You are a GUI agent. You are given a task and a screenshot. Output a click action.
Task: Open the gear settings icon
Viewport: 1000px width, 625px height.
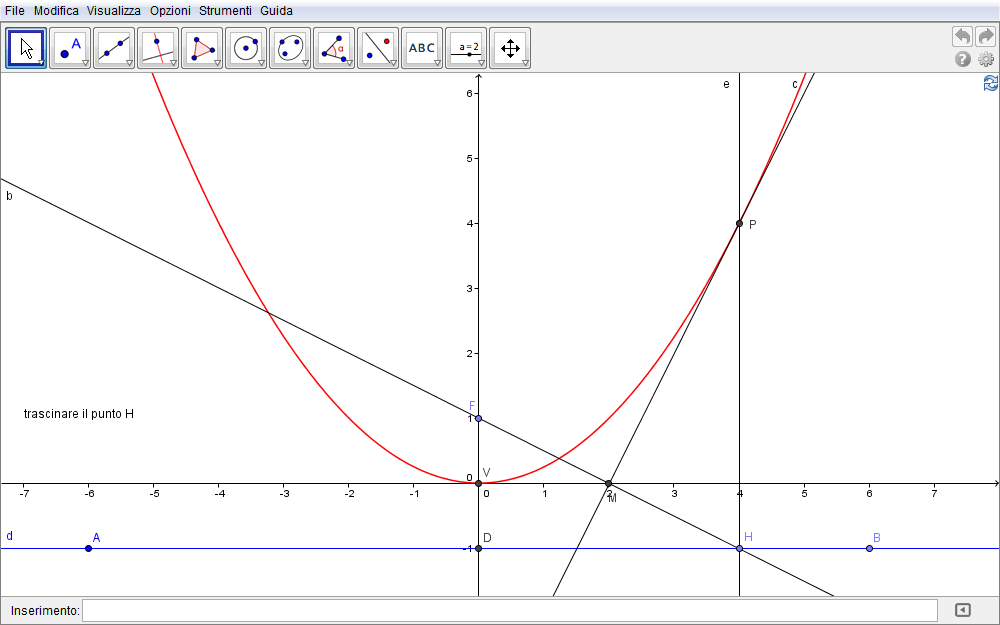pyautogui.click(x=986, y=60)
